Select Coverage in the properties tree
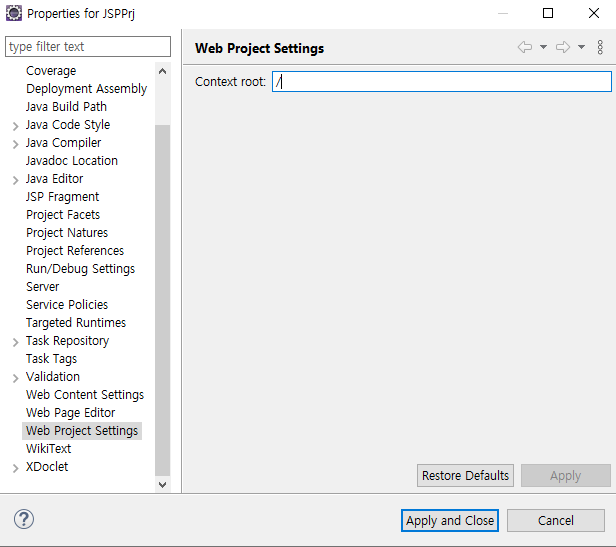Screen dimensions: 616x547 pyautogui.click(x=51, y=71)
